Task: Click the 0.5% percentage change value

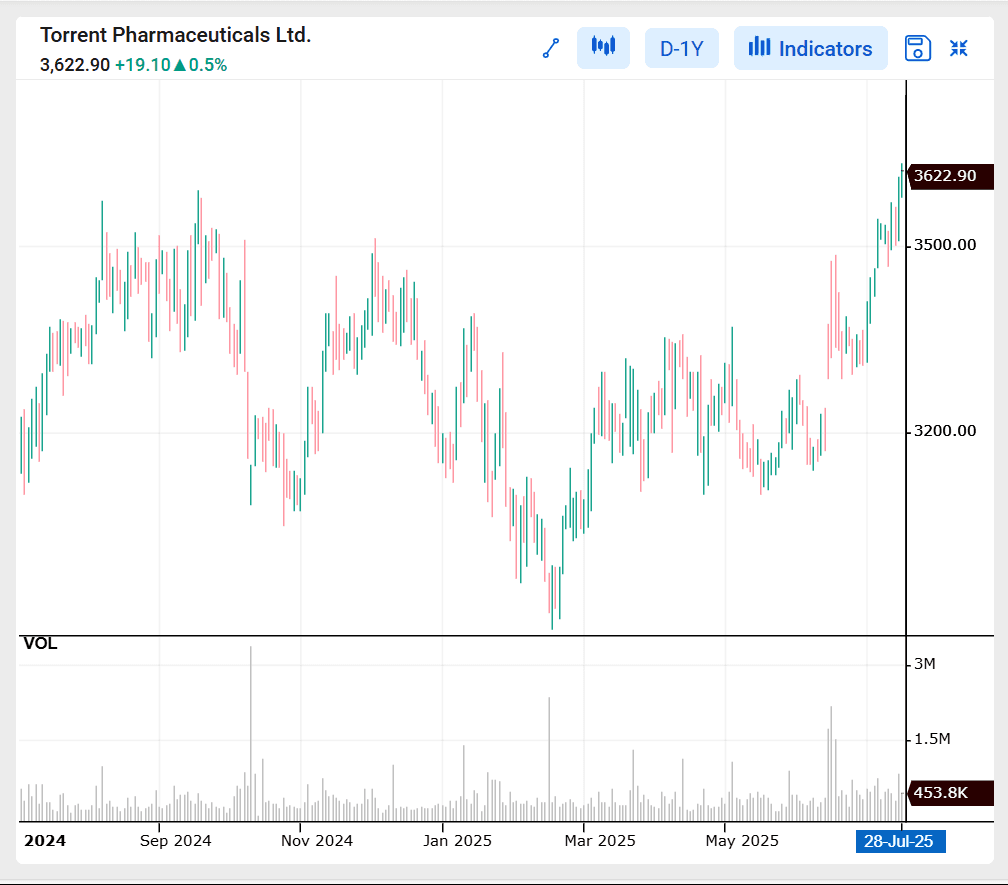Action: 208,65
